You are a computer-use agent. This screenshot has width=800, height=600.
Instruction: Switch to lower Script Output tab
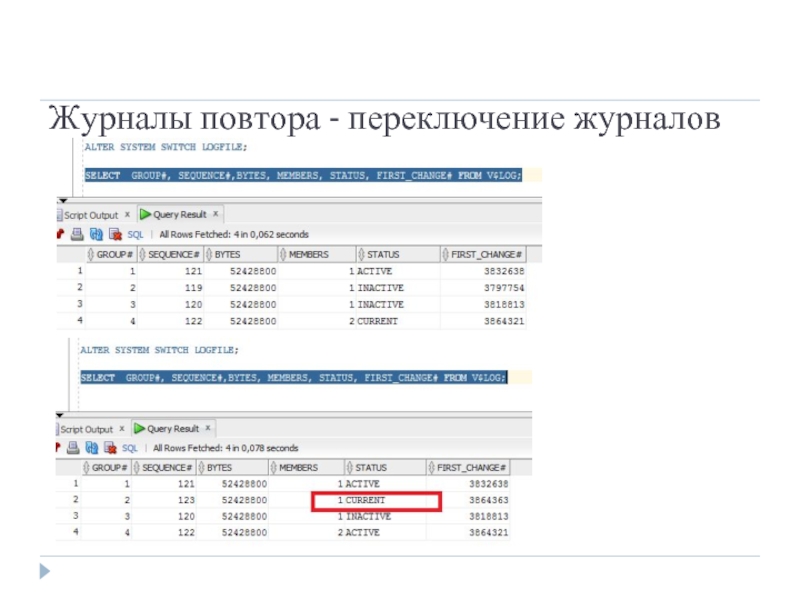click(x=86, y=429)
